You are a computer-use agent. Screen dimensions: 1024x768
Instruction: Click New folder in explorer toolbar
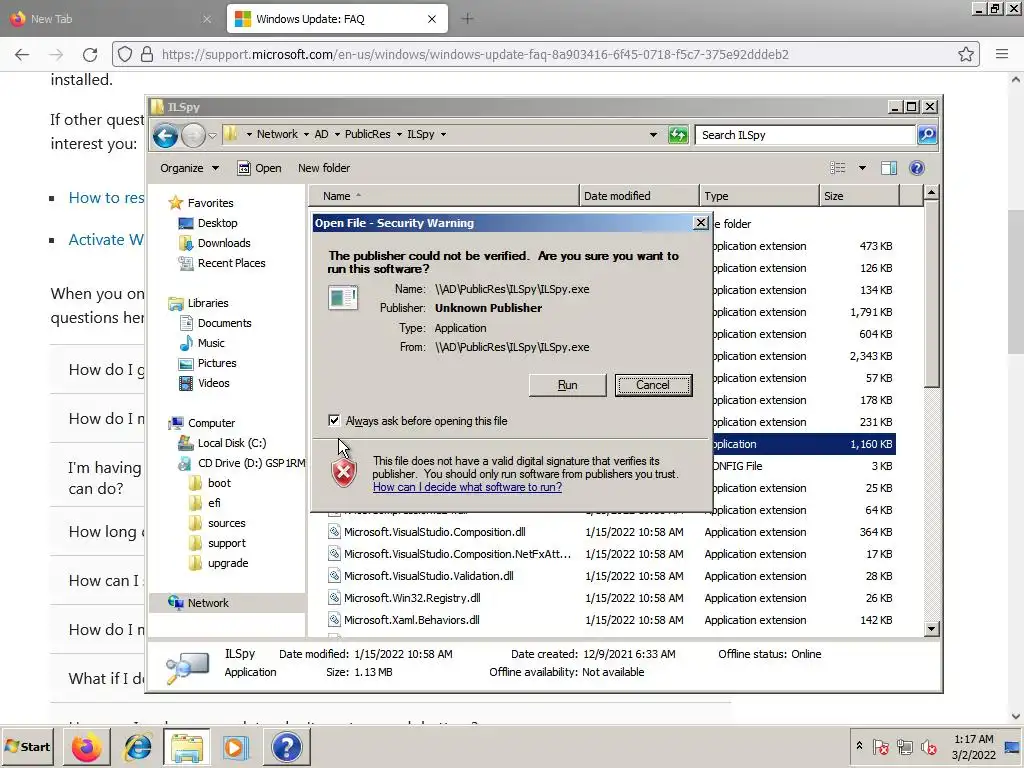324,168
